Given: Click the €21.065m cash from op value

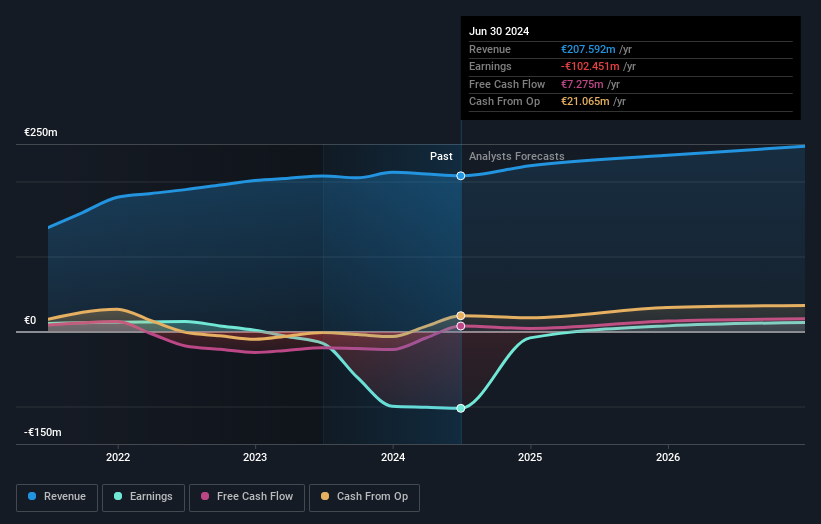Looking at the screenshot, I should click(x=585, y=102).
